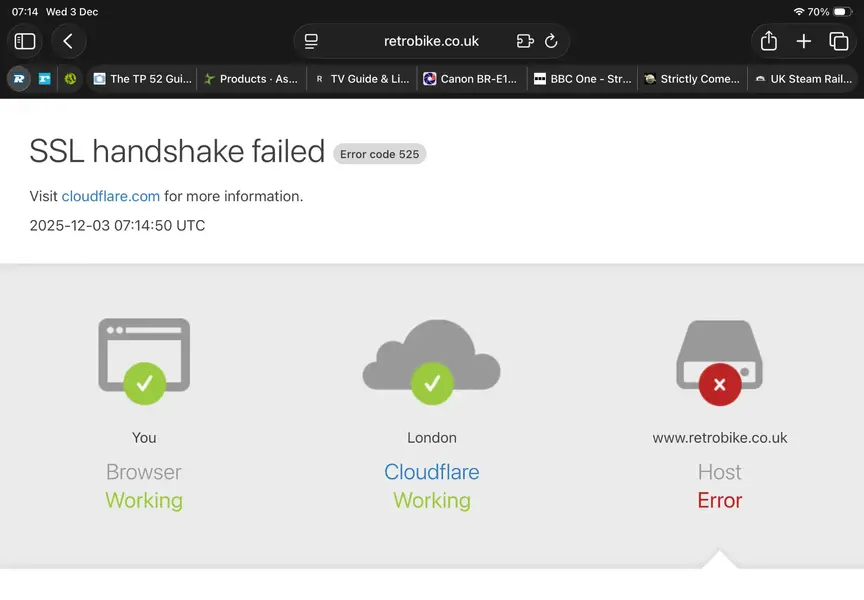
Task: Follow the cloudflare.com link
Action: click(x=110, y=196)
